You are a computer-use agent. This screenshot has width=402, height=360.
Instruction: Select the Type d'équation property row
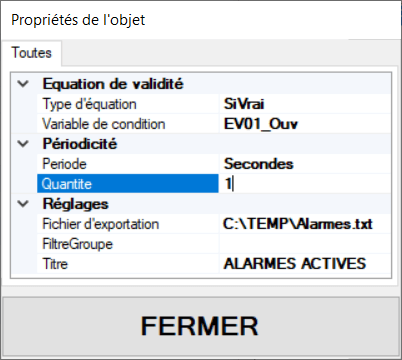[214, 104]
